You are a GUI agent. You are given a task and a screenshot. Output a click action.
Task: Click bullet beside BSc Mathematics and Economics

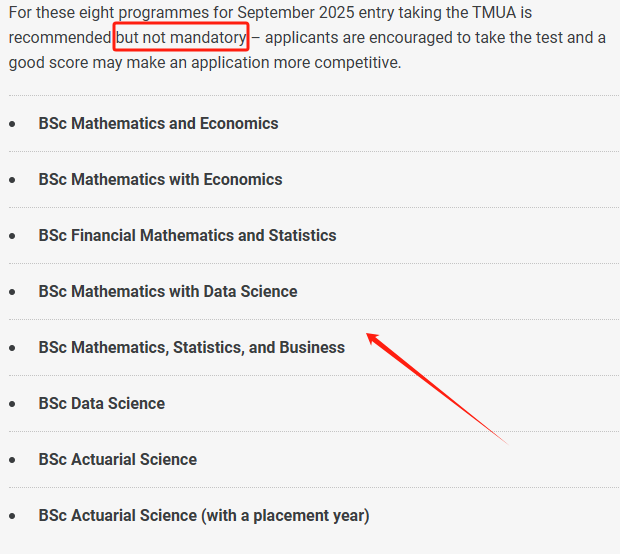pos(12,124)
